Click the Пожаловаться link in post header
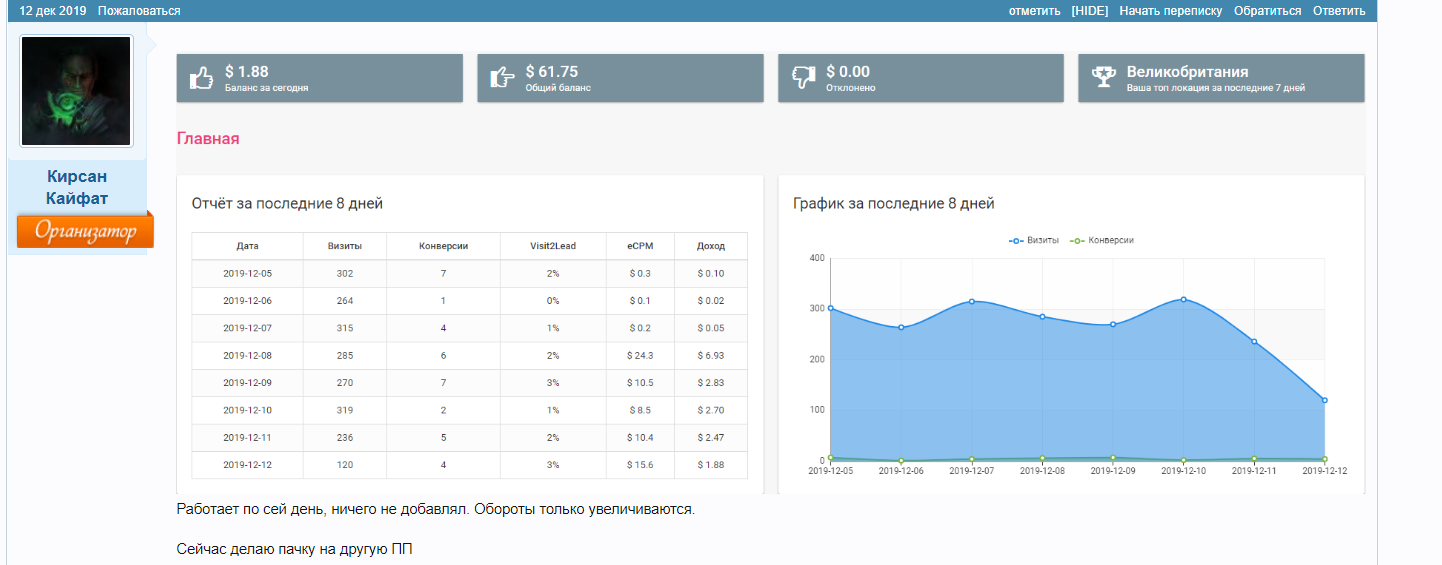 point(139,11)
